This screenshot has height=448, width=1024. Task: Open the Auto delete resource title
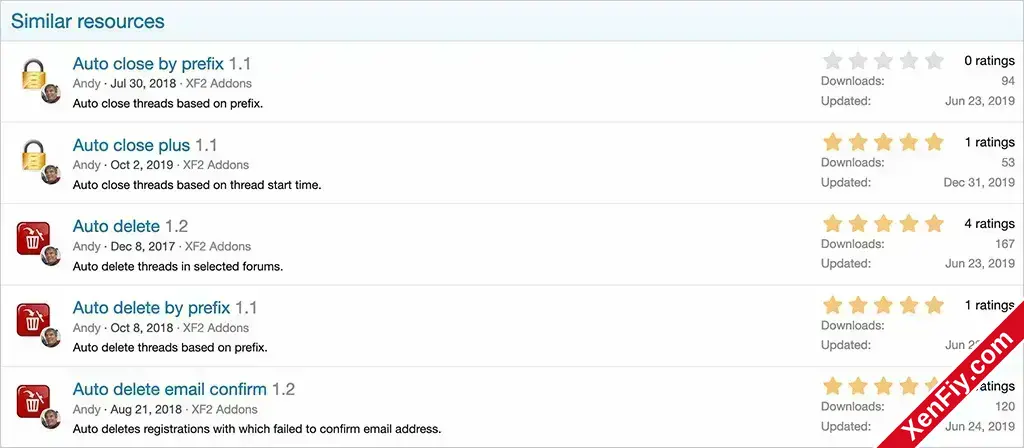coord(116,227)
